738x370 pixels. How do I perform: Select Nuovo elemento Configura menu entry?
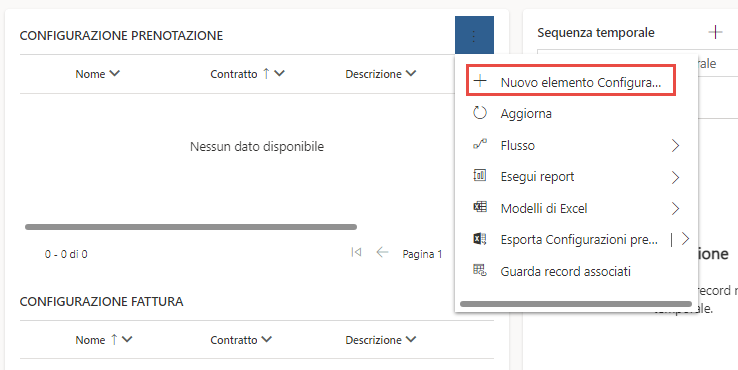point(571,81)
